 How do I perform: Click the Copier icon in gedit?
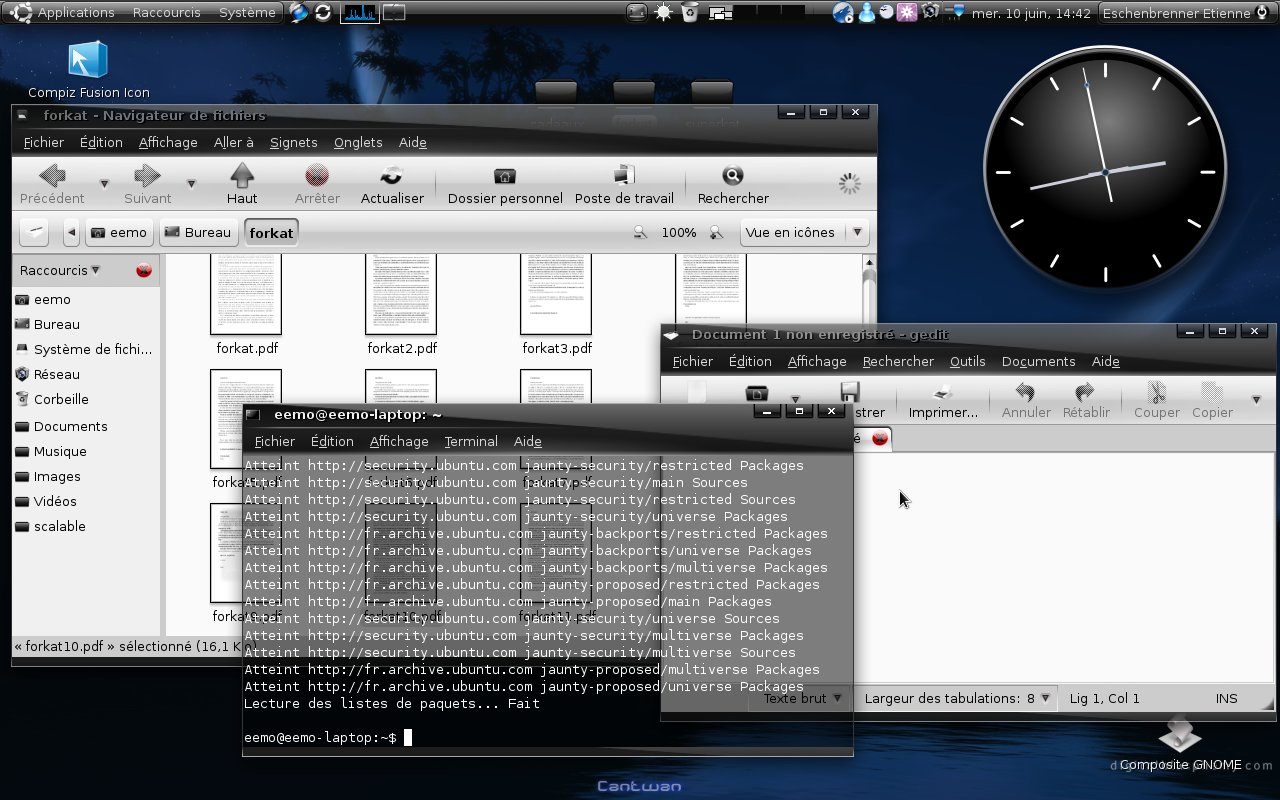1212,392
